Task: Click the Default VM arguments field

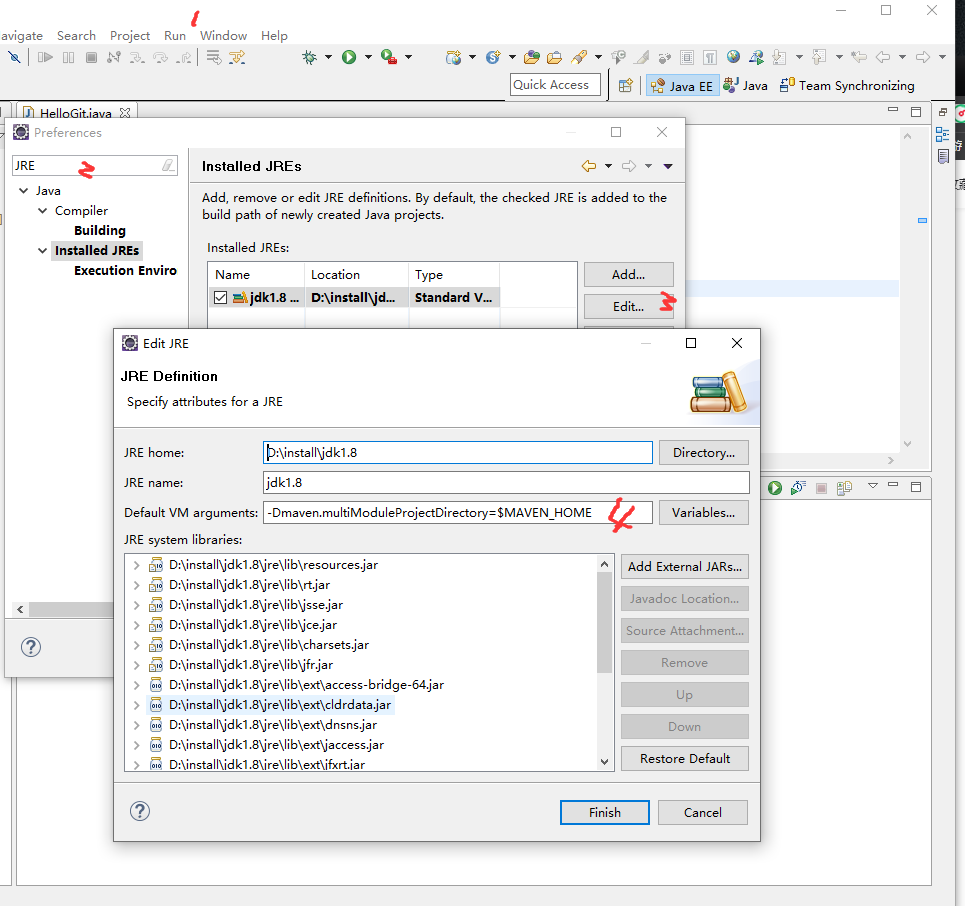Action: coord(457,513)
